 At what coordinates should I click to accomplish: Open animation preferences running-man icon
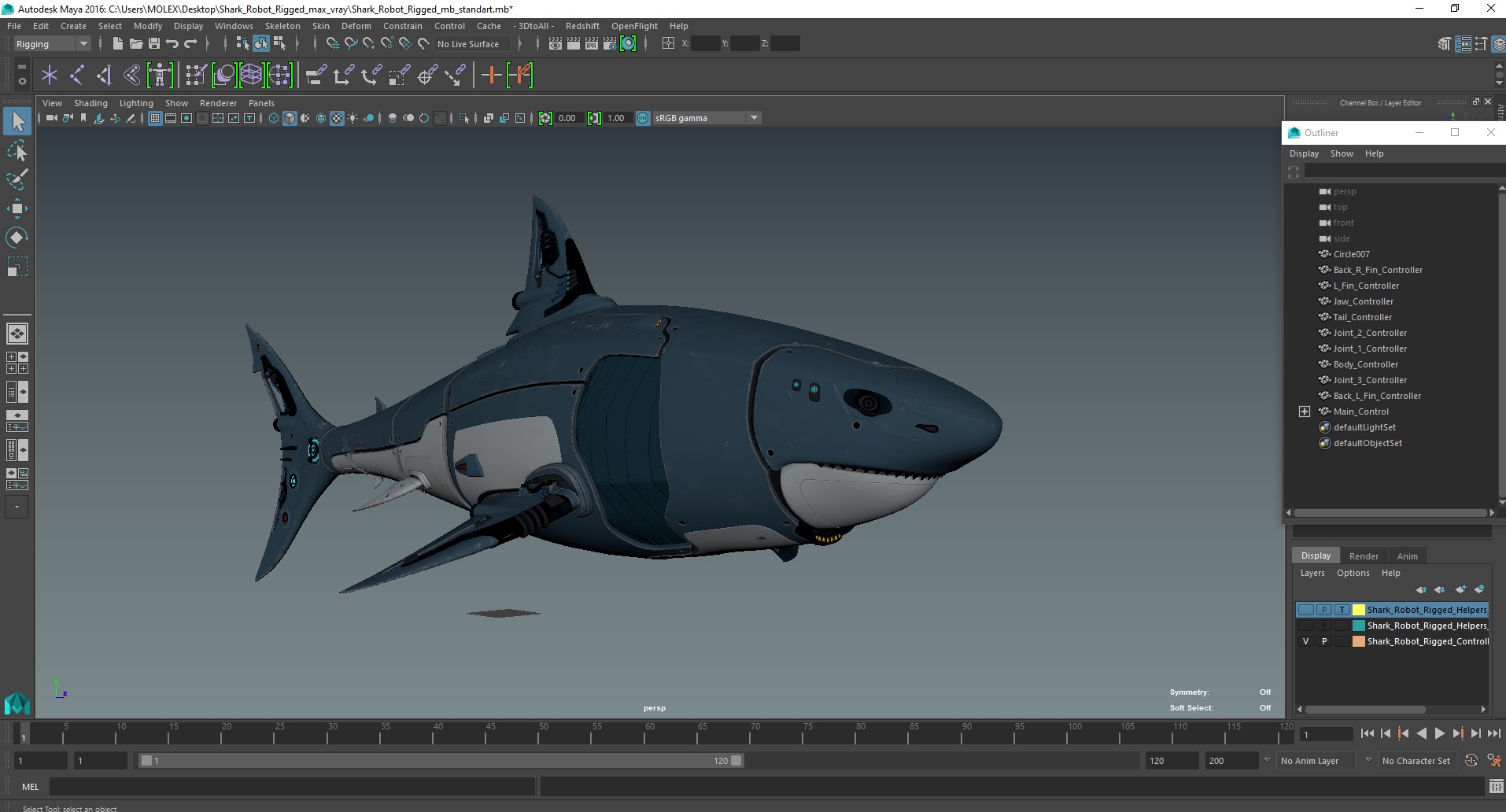coord(1493,761)
